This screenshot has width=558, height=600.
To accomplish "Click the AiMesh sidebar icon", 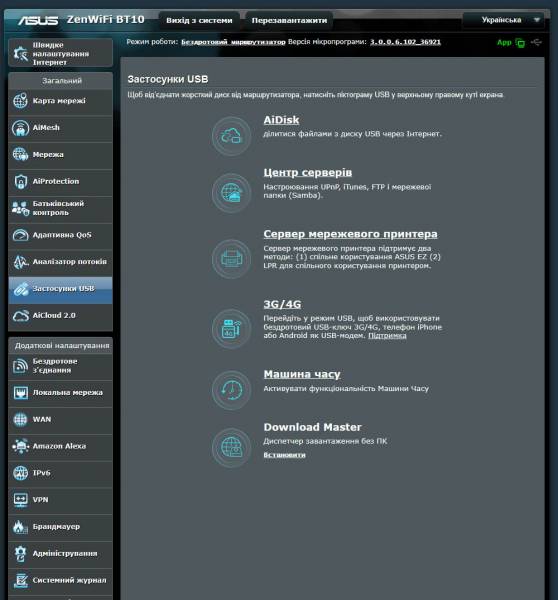I will point(20,128).
